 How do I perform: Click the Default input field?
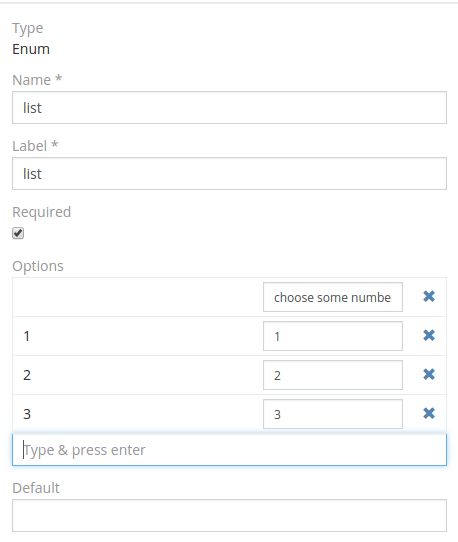tap(230, 515)
